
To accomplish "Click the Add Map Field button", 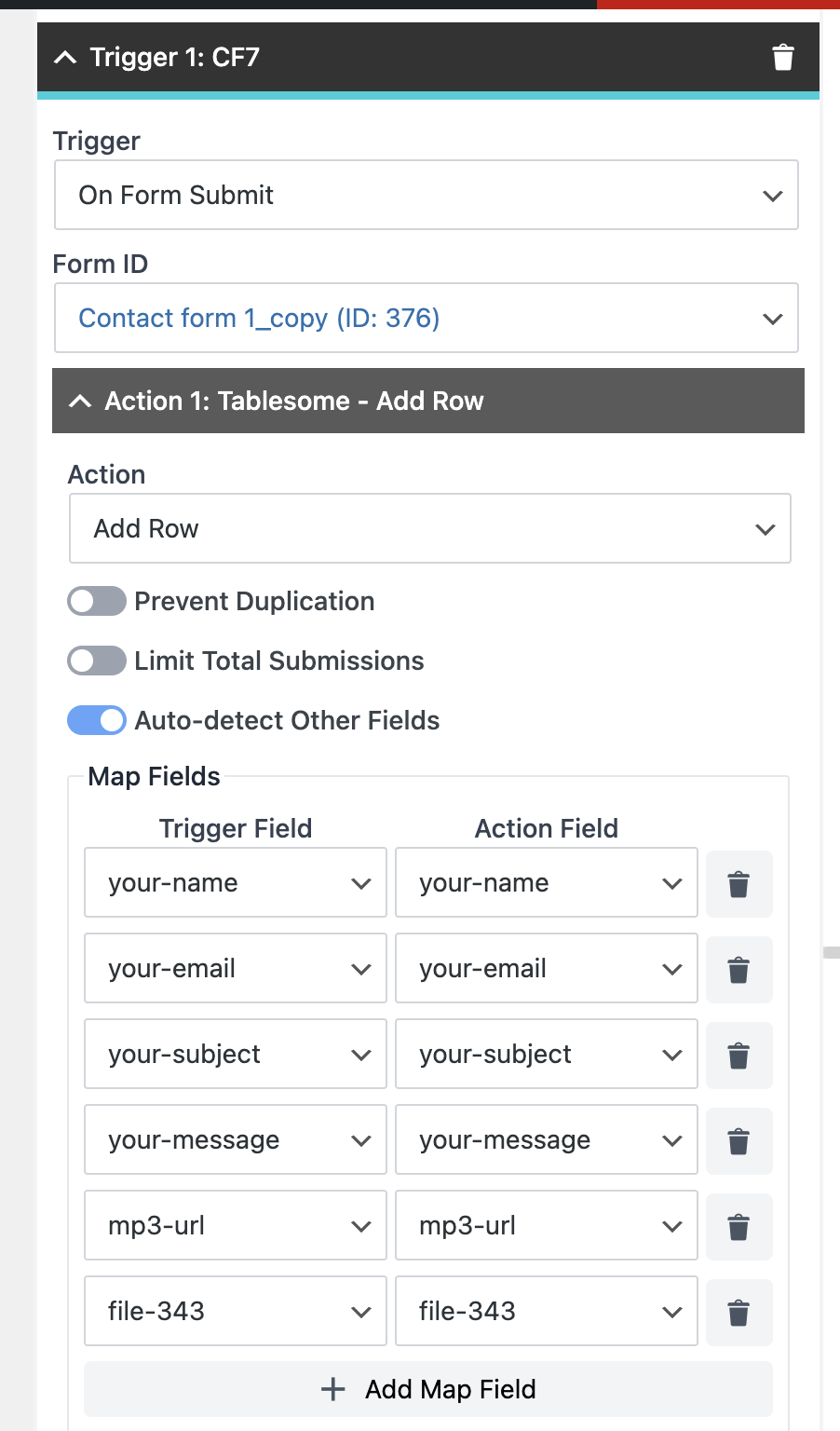I will [x=428, y=1390].
